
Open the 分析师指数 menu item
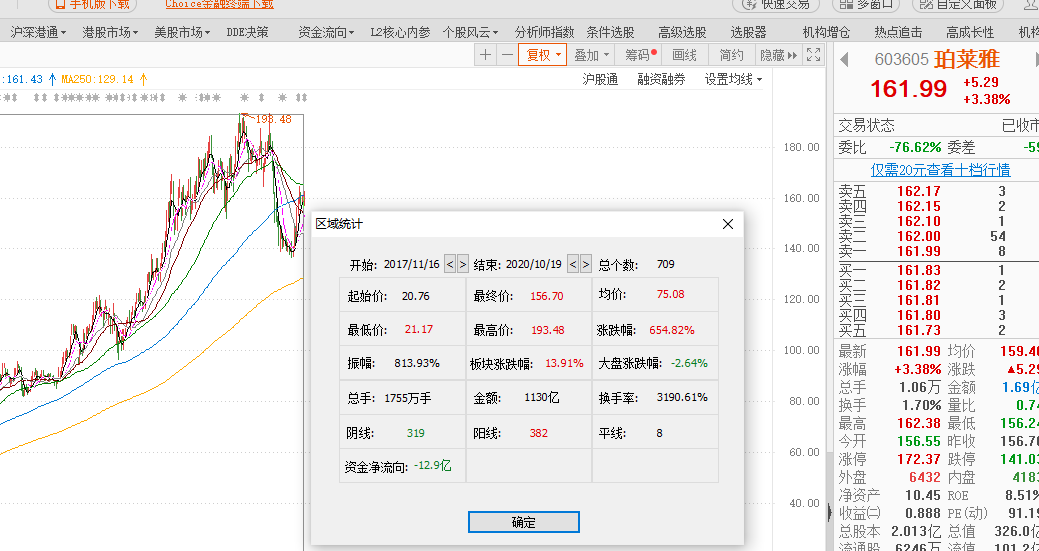coord(544,32)
